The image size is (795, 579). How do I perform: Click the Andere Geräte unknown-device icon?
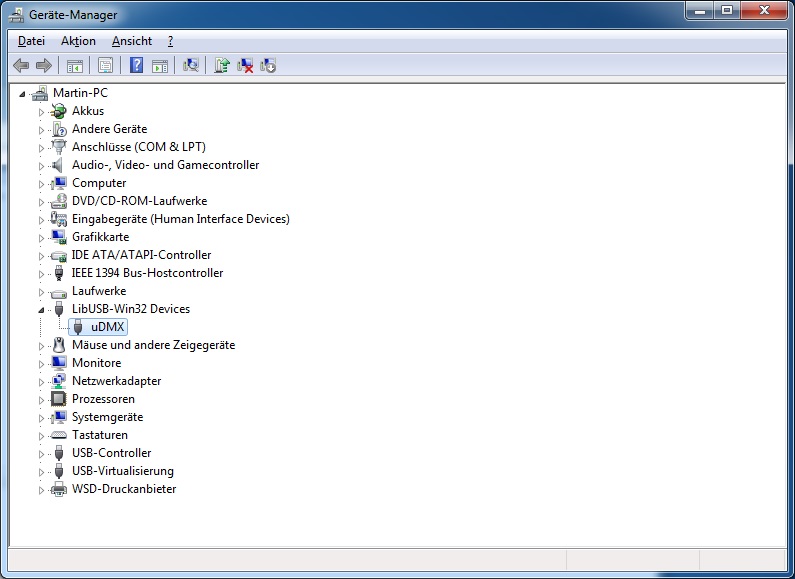pyautogui.click(x=59, y=129)
